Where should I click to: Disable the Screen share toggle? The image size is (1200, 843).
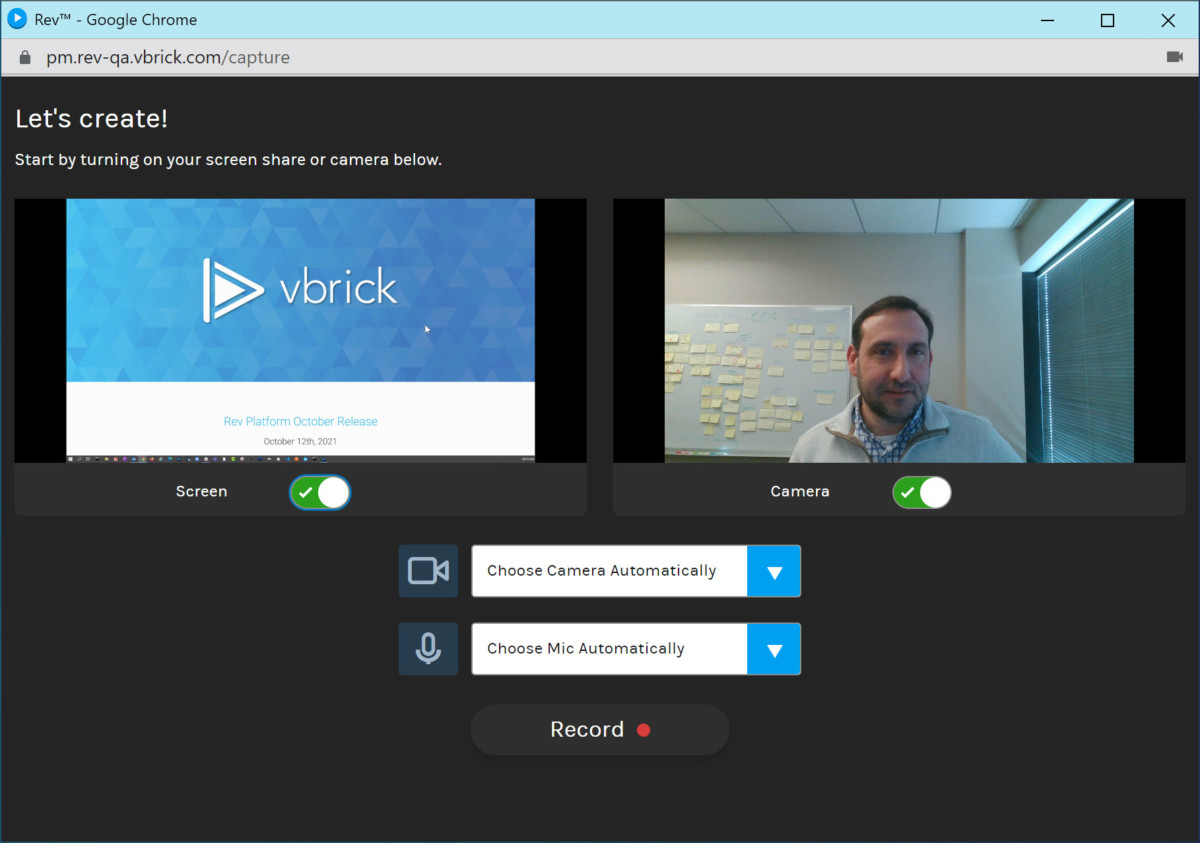[x=319, y=492]
